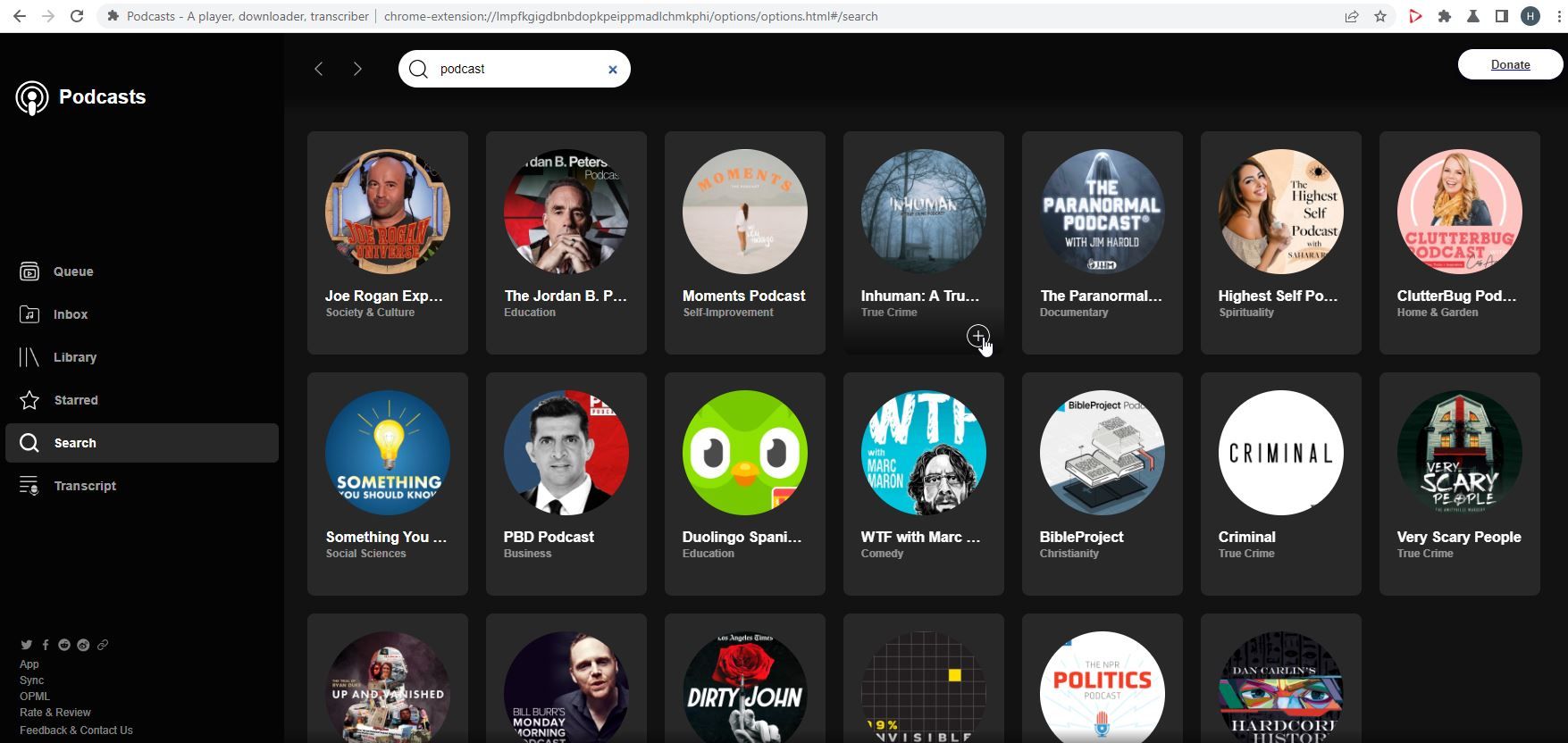Open Bill Burr's Monday Morning Podcast artwork
This screenshot has height=743, width=1568.
566,688
